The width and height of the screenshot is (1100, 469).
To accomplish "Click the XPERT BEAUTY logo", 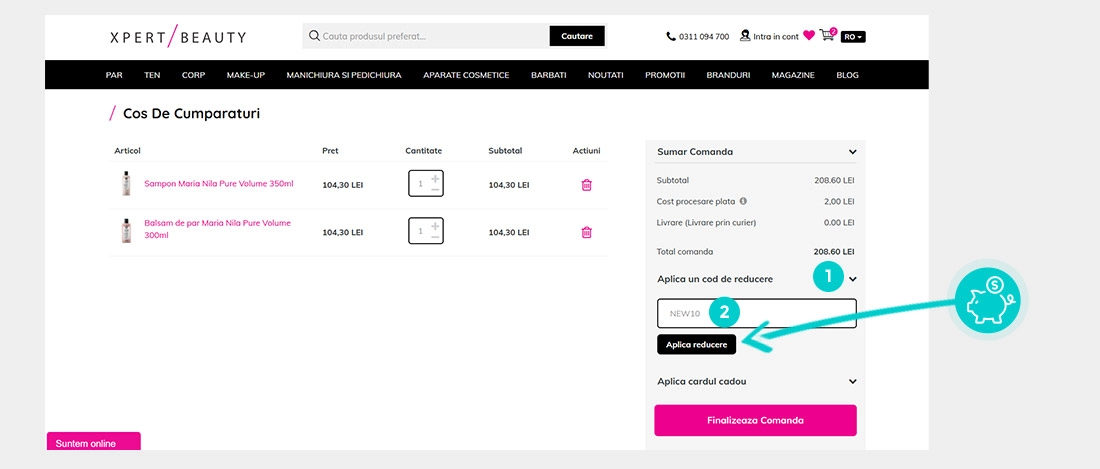I will (177, 36).
